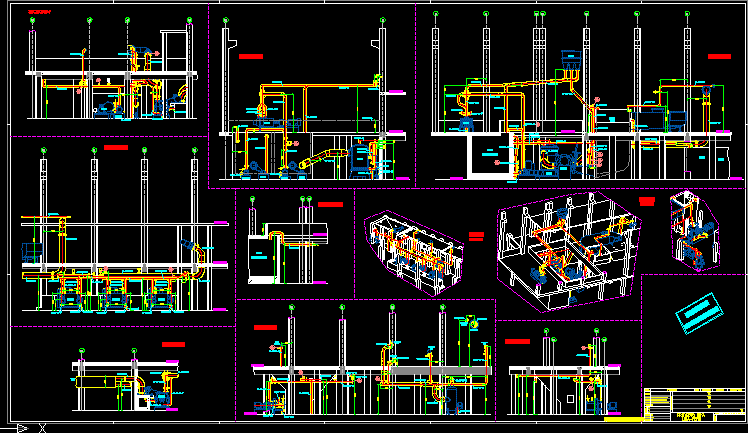Select the title block in the bottom-right corner
Image resolution: width=748 pixels, height=433 pixels.
693,402
